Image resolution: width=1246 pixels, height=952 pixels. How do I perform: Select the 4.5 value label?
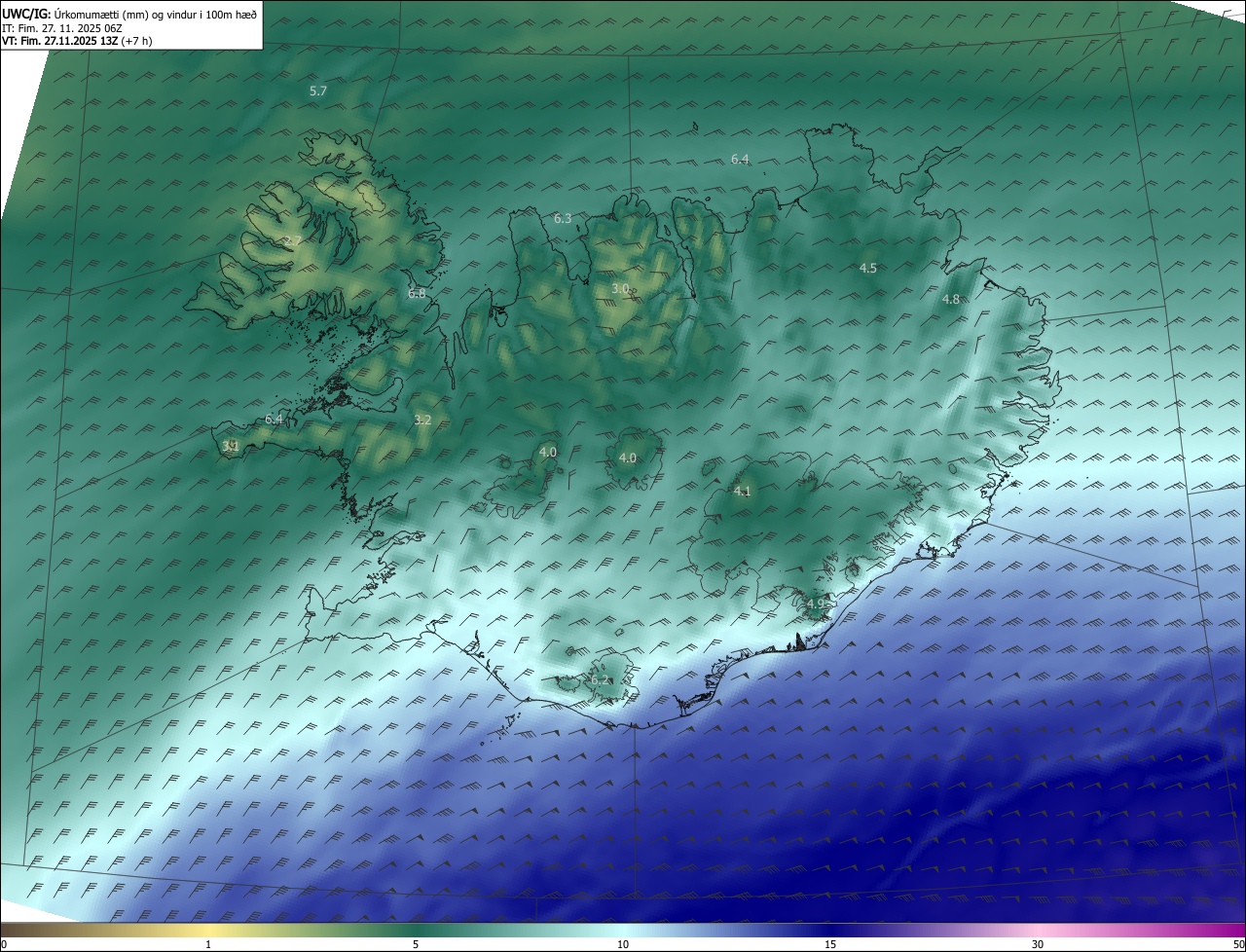coord(867,269)
